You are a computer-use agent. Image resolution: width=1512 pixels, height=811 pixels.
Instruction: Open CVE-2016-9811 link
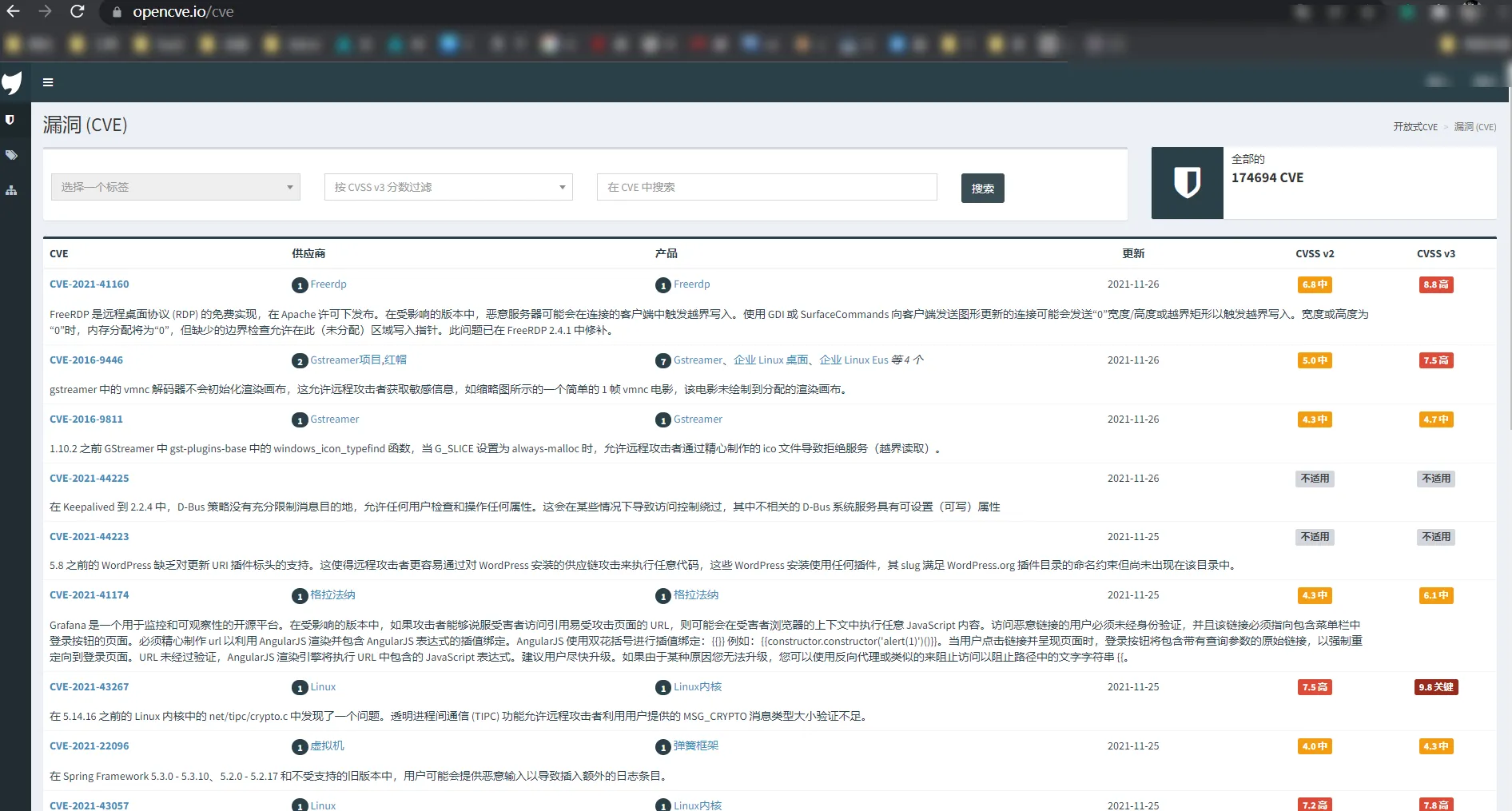point(86,419)
